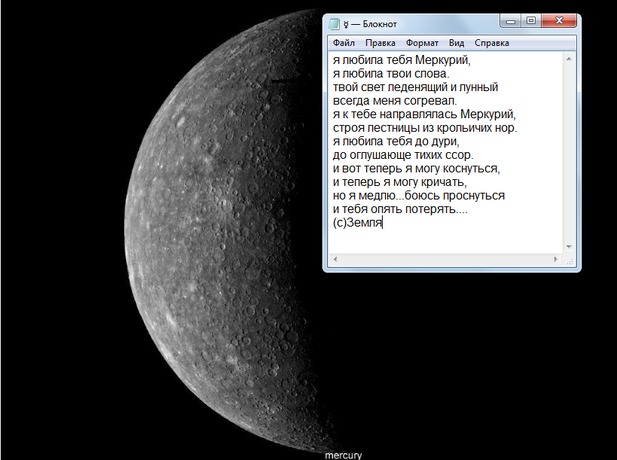Click the line "и теперь я могу кричать,"
The width and height of the screenshot is (617, 460).
(400, 182)
